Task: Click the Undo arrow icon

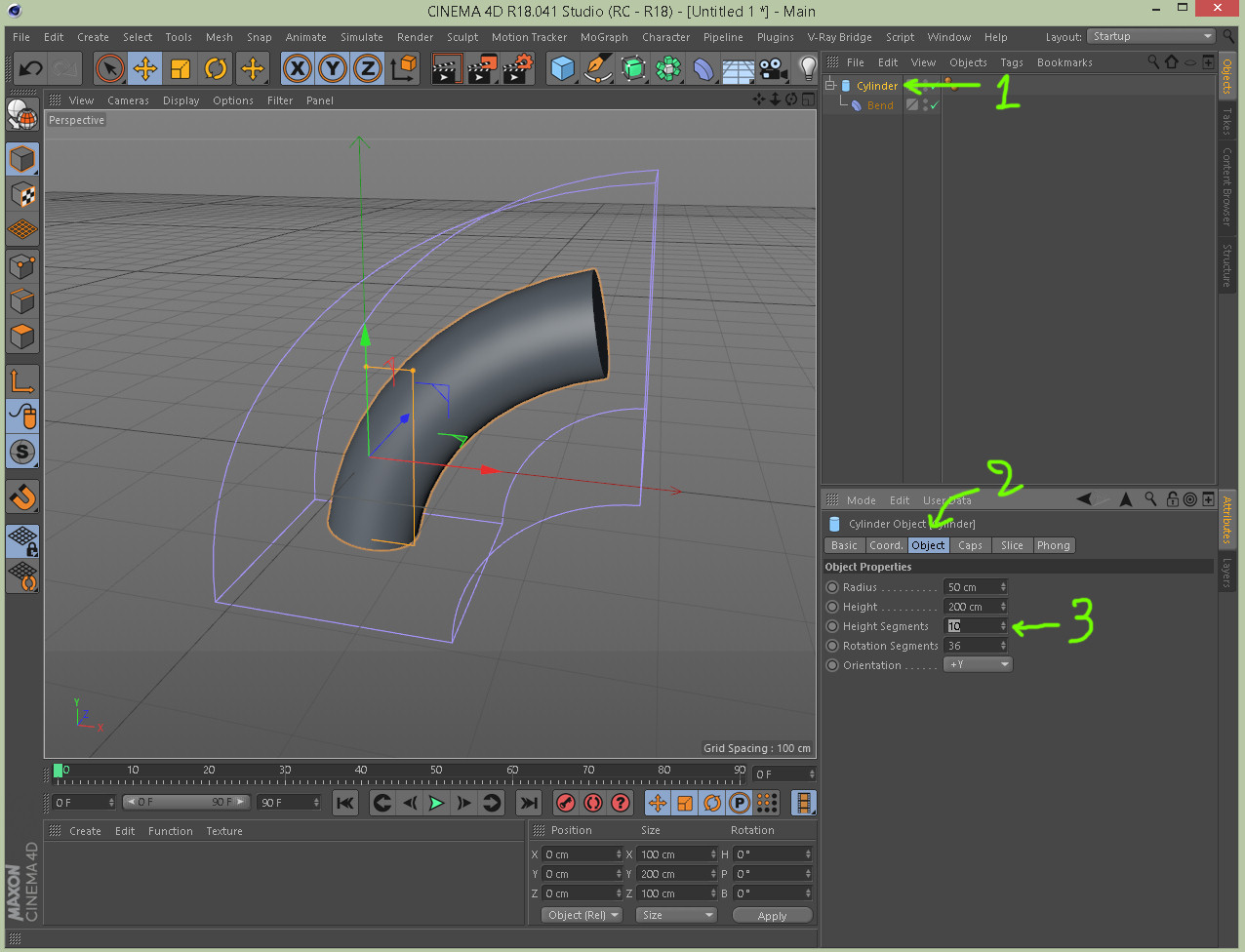Action: (x=30, y=68)
